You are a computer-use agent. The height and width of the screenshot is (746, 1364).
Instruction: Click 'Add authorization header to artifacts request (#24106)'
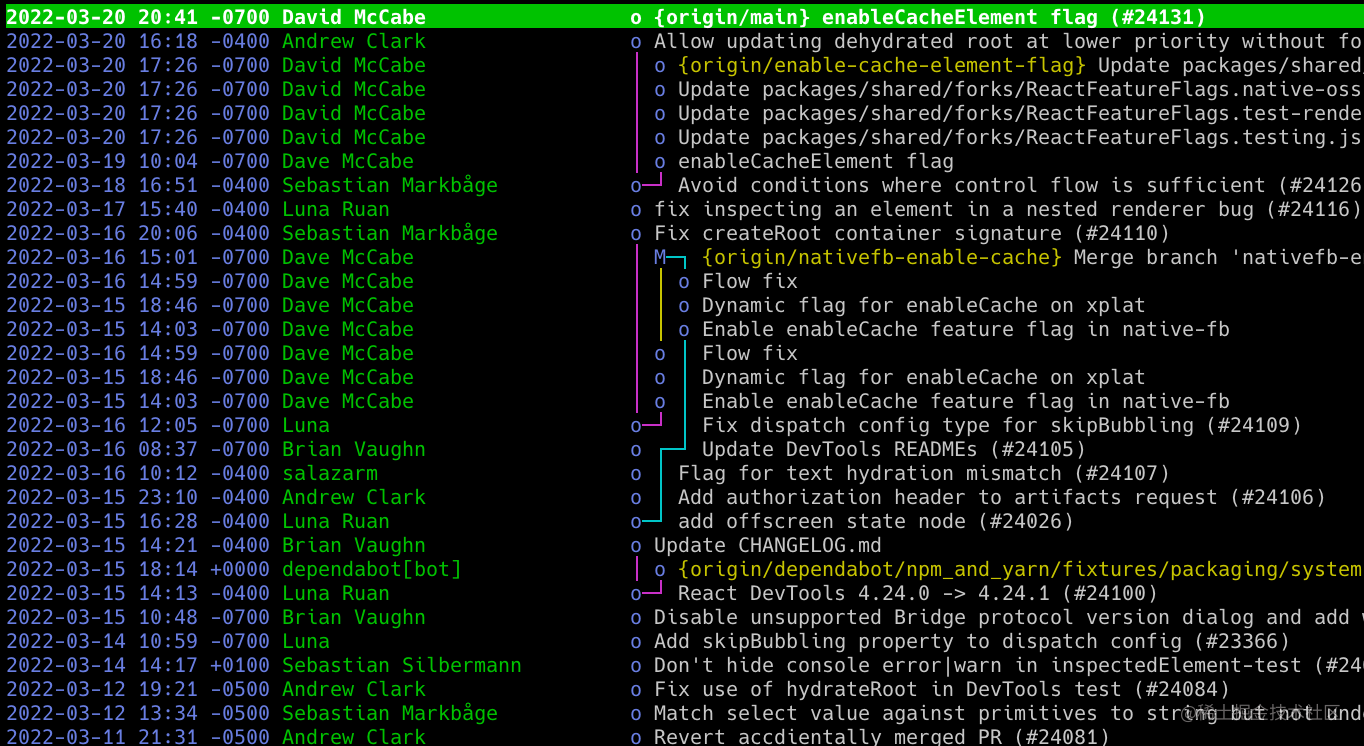1002,497
